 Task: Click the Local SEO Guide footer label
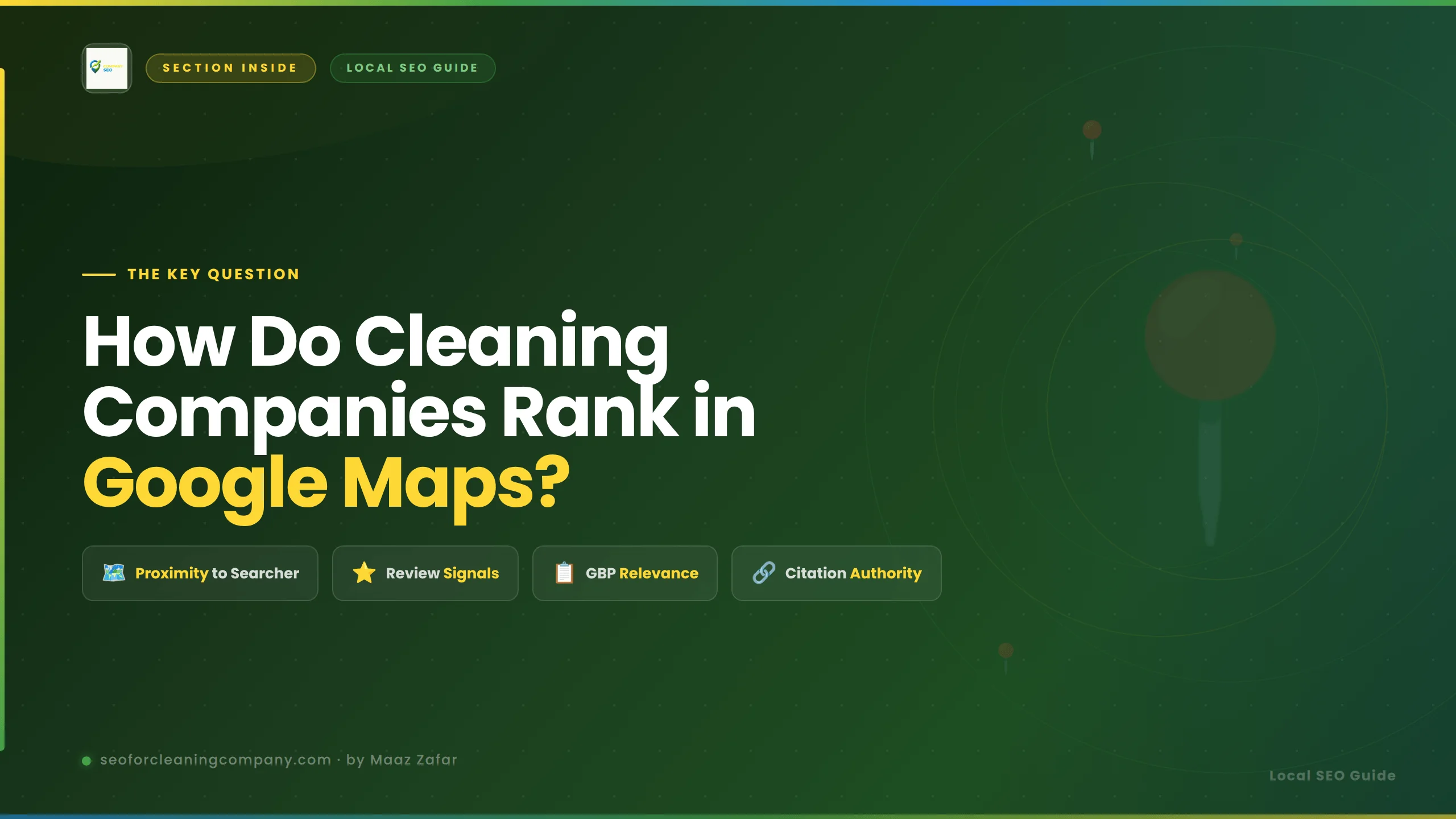[x=1333, y=775]
